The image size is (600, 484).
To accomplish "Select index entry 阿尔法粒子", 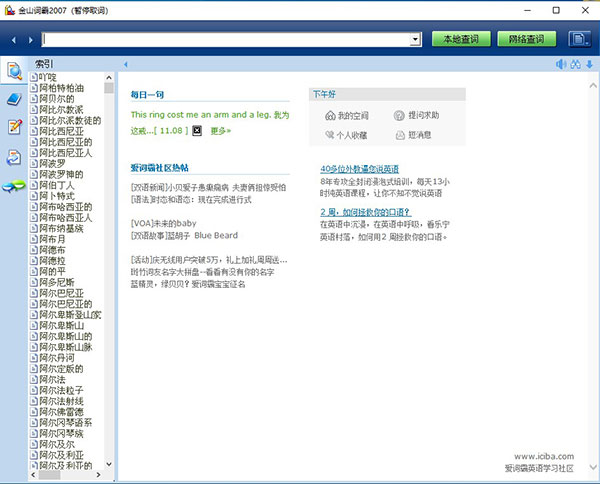I will click(61, 390).
